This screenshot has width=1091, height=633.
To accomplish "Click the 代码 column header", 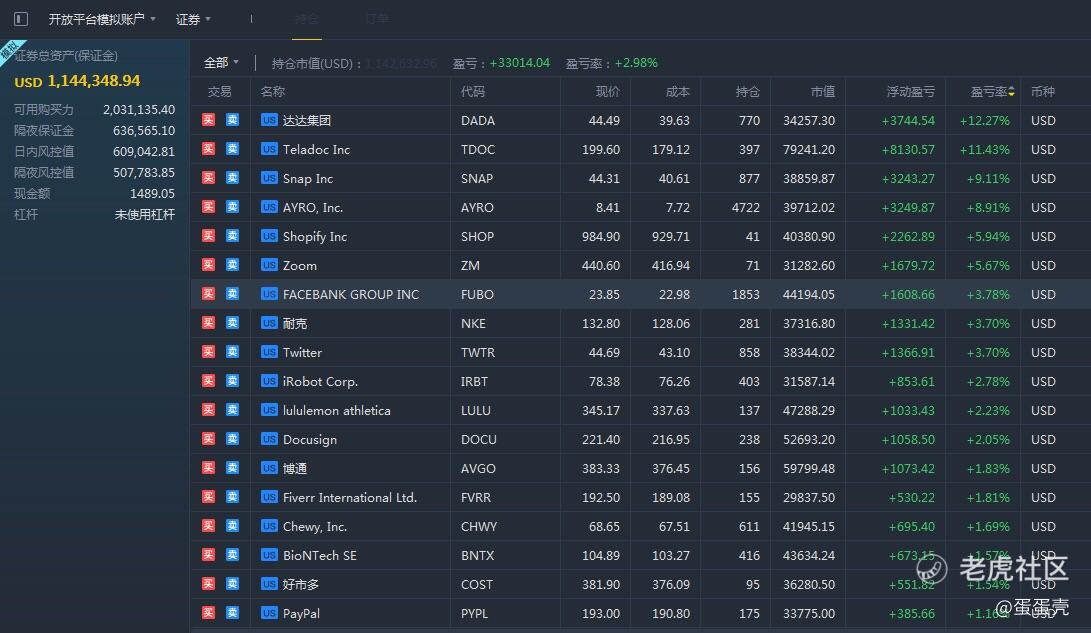I will tap(473, 91).
